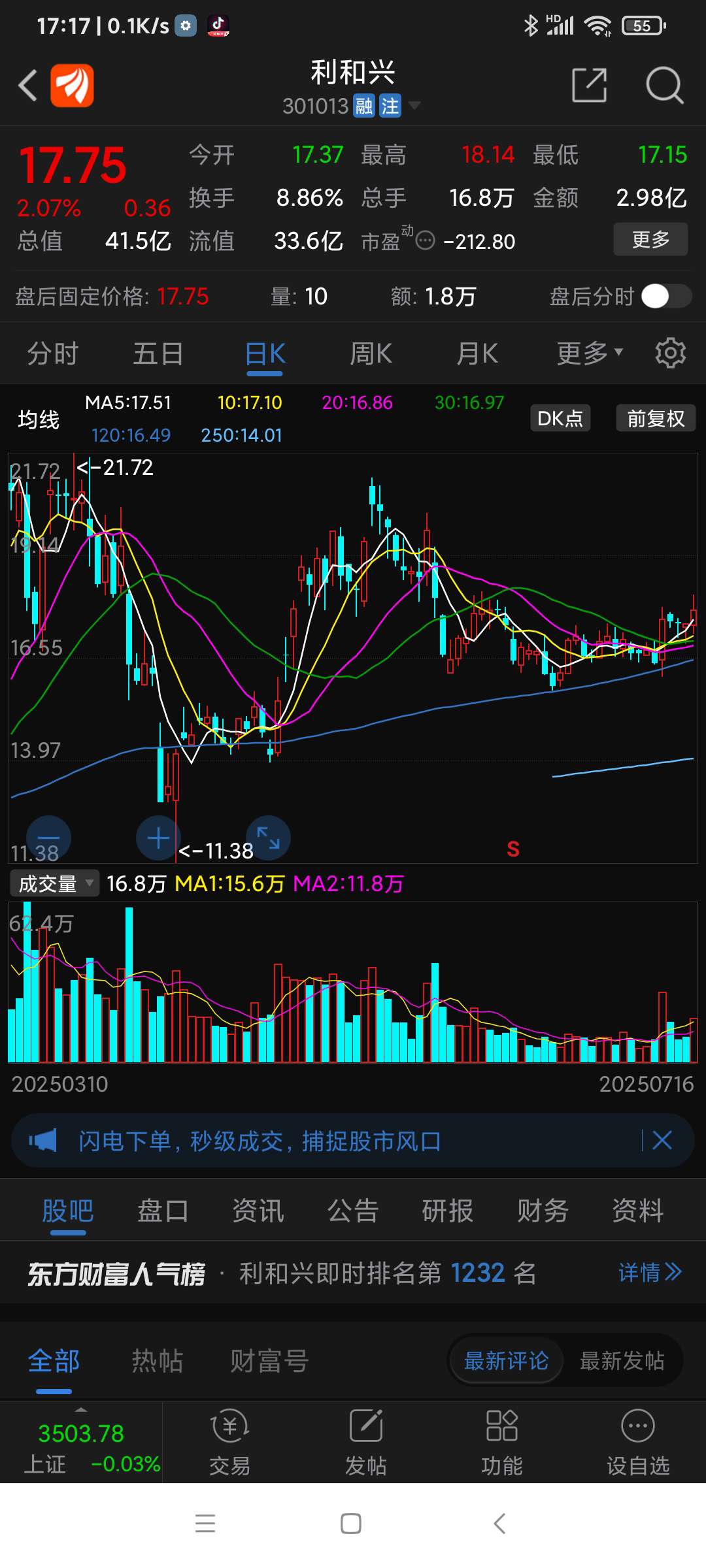Viewport: 706px width, 1568px height.
Task: Tap the 注 registration badge
Action: (390, 106)
